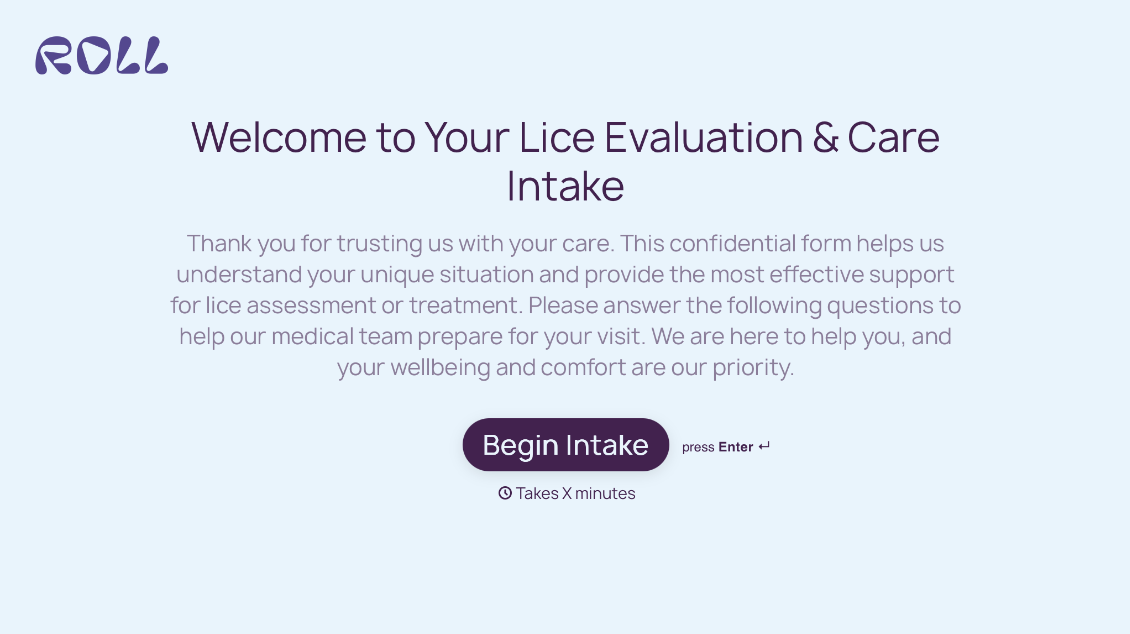The height and width of the screenshot is (634, 1130).
Task: Select the confidential form description paragraph
Action: click(566, 305)
